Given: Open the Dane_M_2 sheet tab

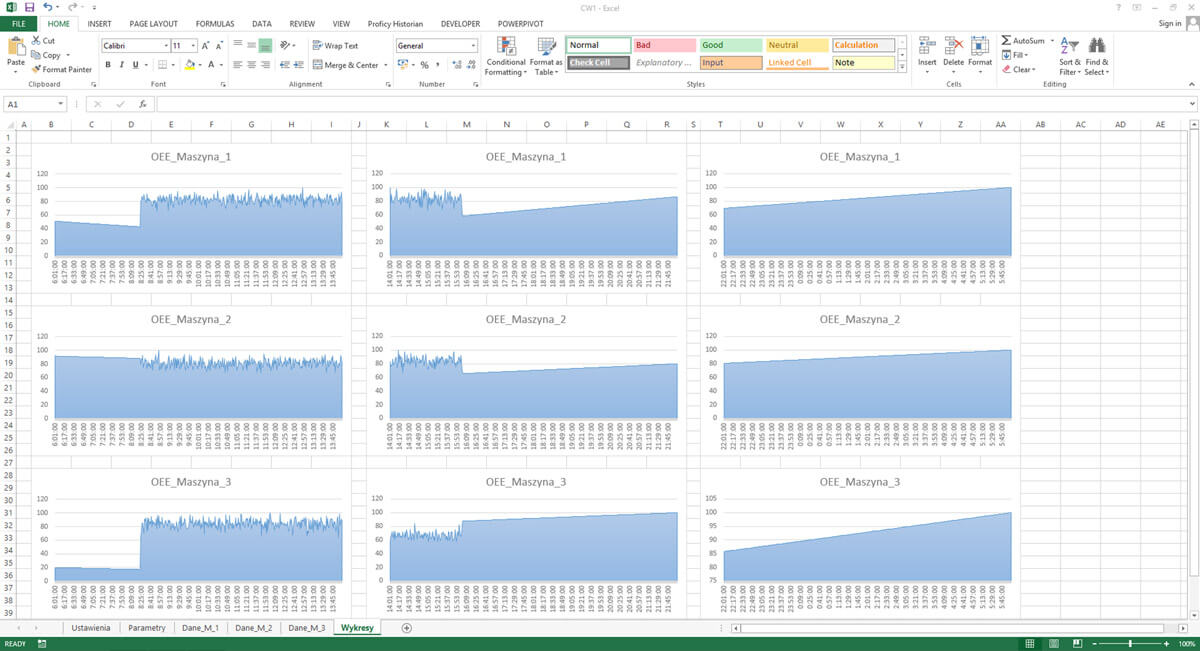Looking at the screenshot, I should point(253,628).
